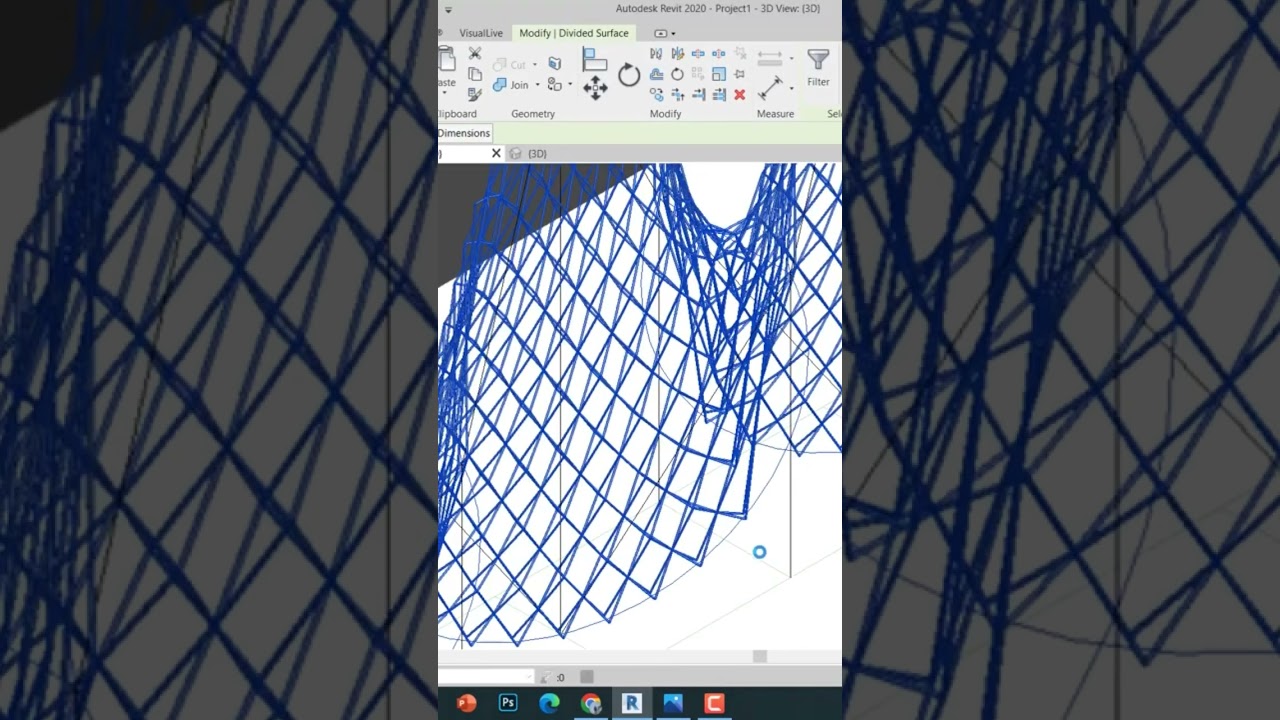Click the Cut geometry button
This screenshot has height=720, width=1280.
[511, 65]
